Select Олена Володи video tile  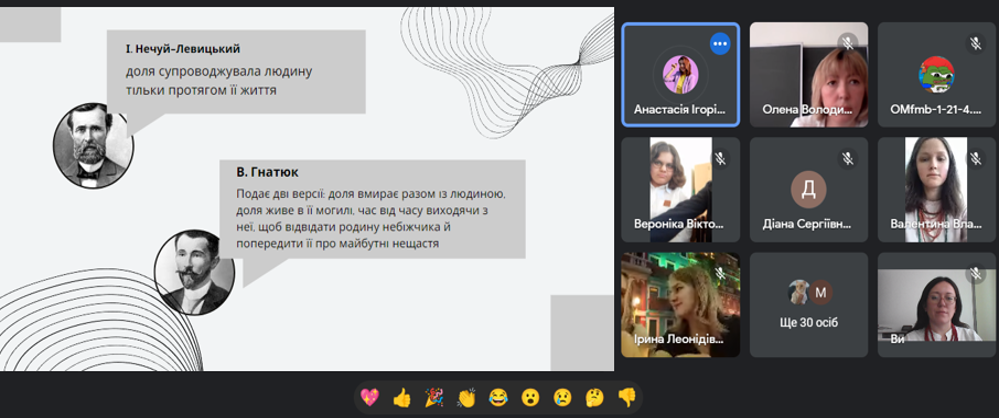pos(809,75)
